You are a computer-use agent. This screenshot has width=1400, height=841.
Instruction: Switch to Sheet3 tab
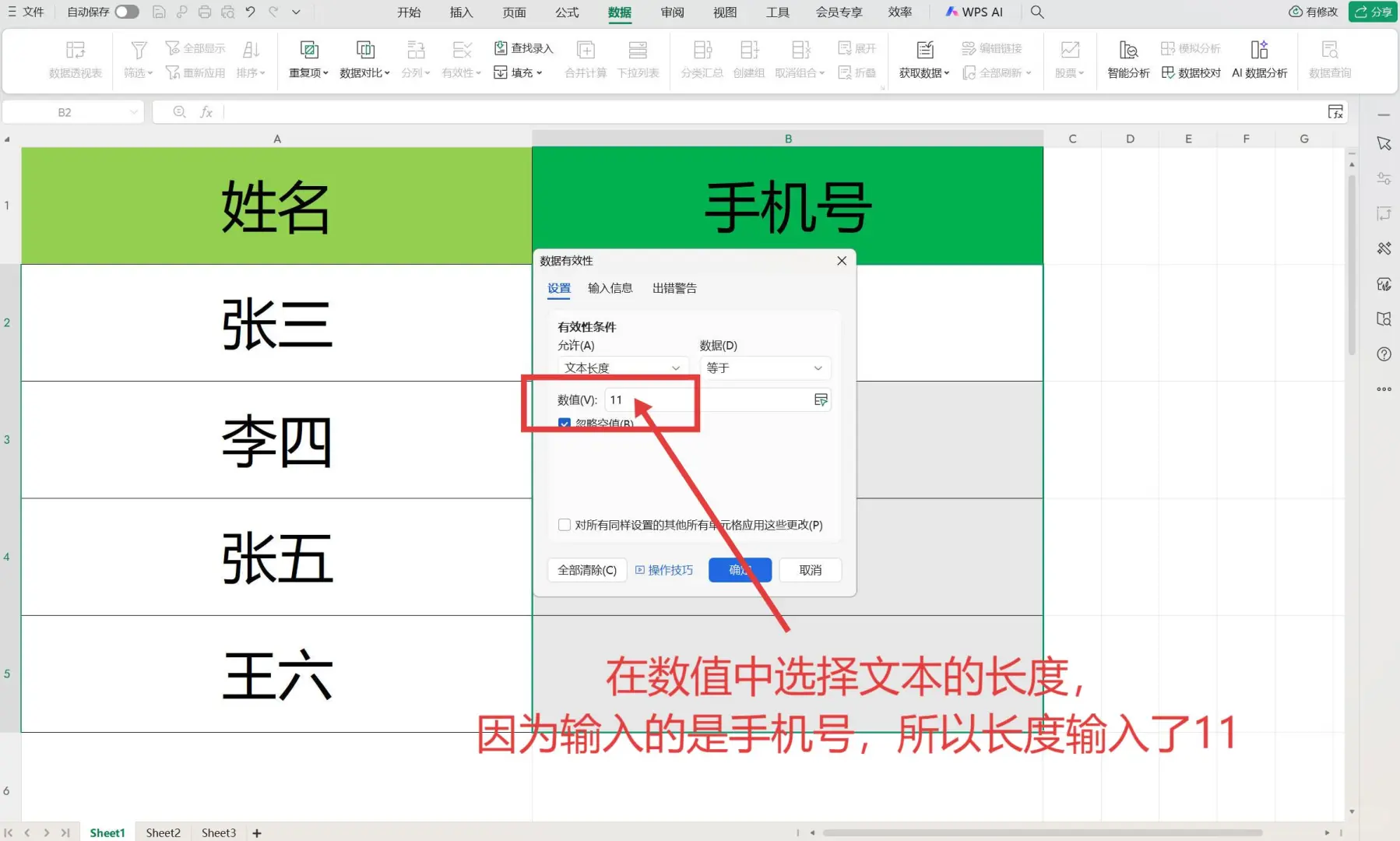[x=219, y=832]
